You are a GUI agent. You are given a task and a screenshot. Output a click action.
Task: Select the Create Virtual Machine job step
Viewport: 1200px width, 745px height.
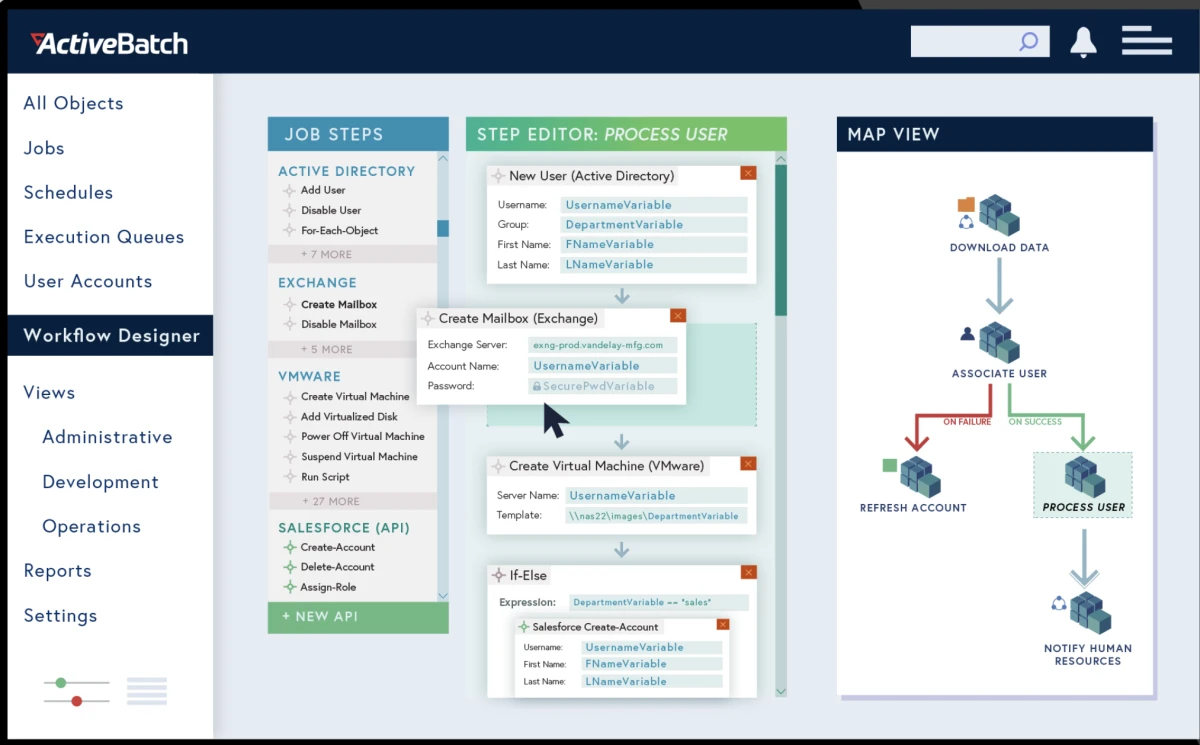tap(355, 396)
